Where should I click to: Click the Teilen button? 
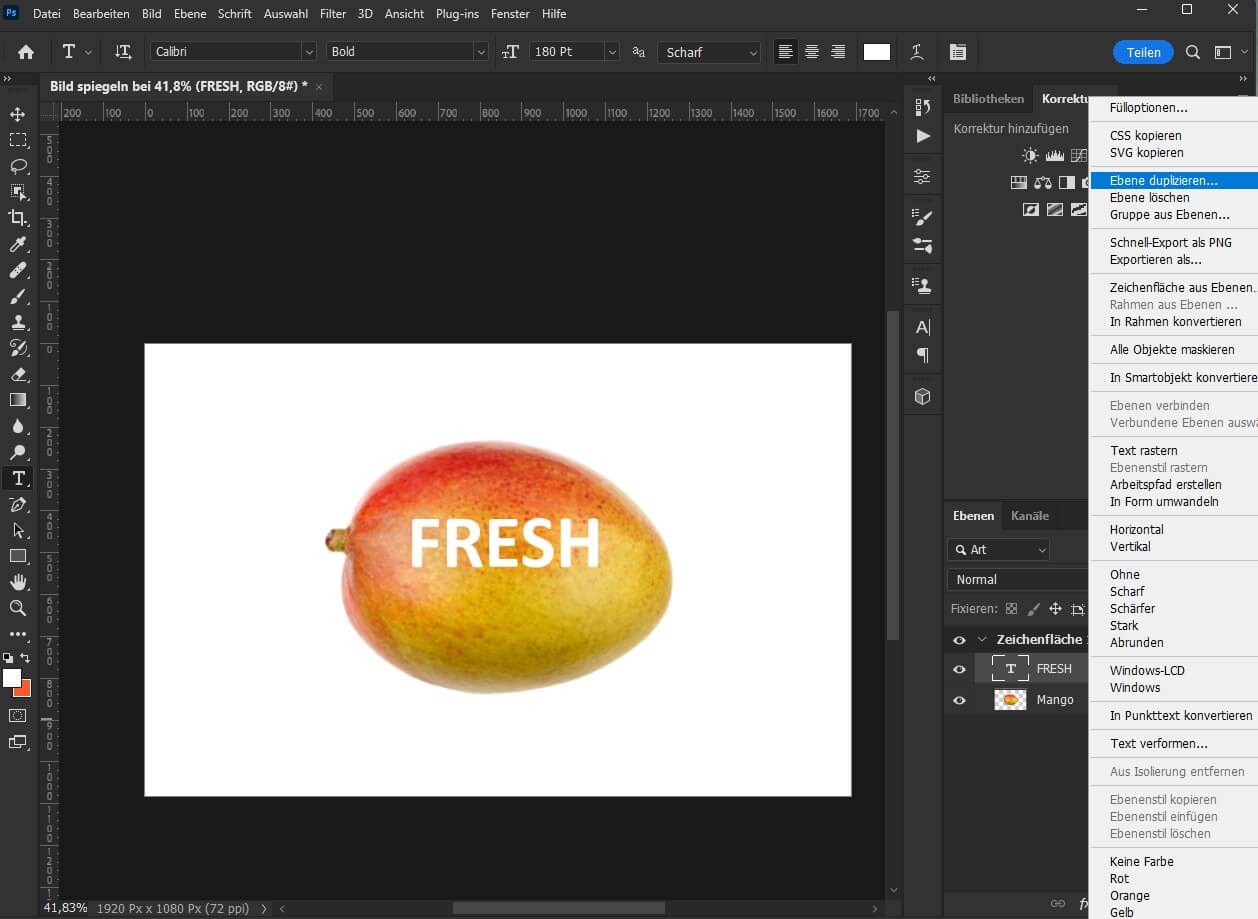(x=1142, y=51)
